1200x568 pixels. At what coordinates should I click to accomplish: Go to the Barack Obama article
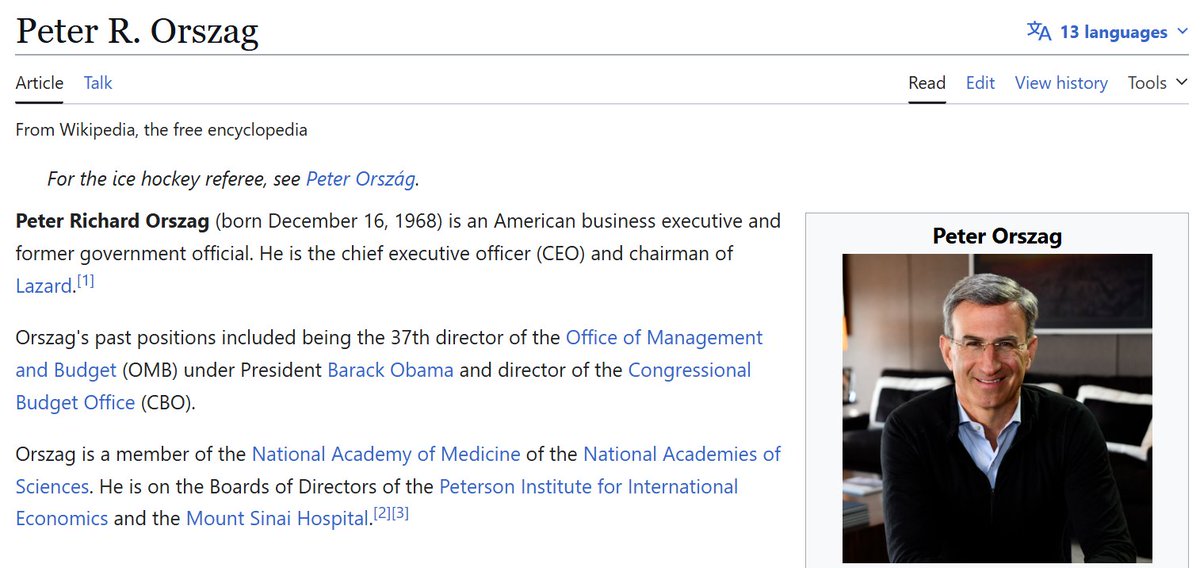click(390, 370)
